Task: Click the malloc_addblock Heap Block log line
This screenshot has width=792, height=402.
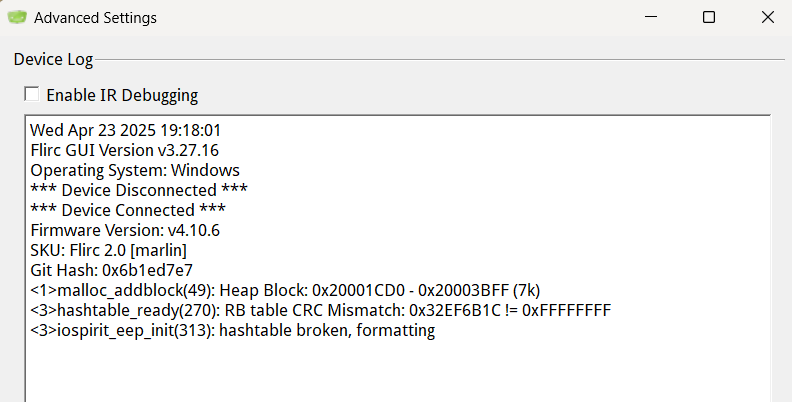Action: [x=285, y=290]
